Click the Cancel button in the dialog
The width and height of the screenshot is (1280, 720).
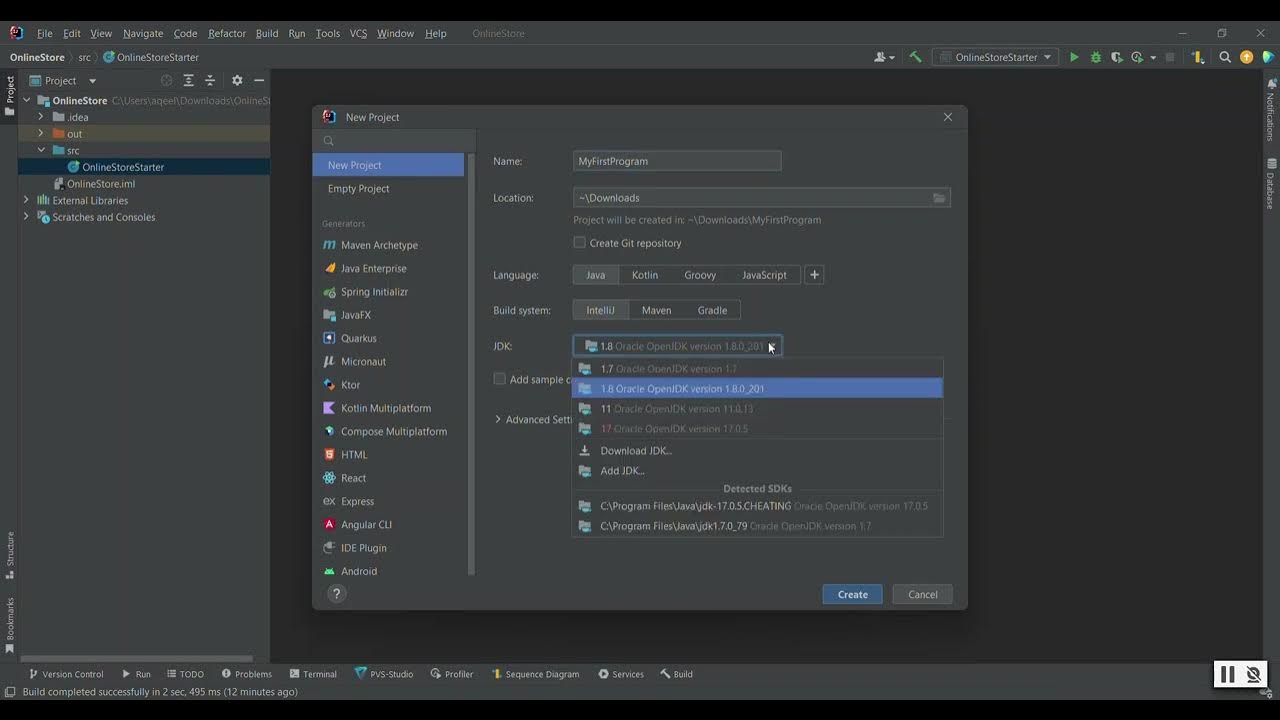tap(922, 594)
